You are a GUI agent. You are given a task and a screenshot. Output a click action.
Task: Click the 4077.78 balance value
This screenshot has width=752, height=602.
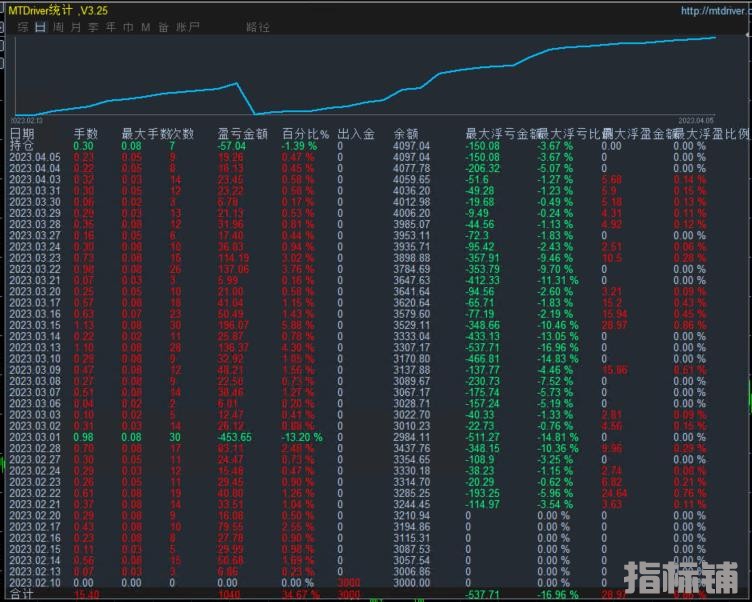click(411, 168)
